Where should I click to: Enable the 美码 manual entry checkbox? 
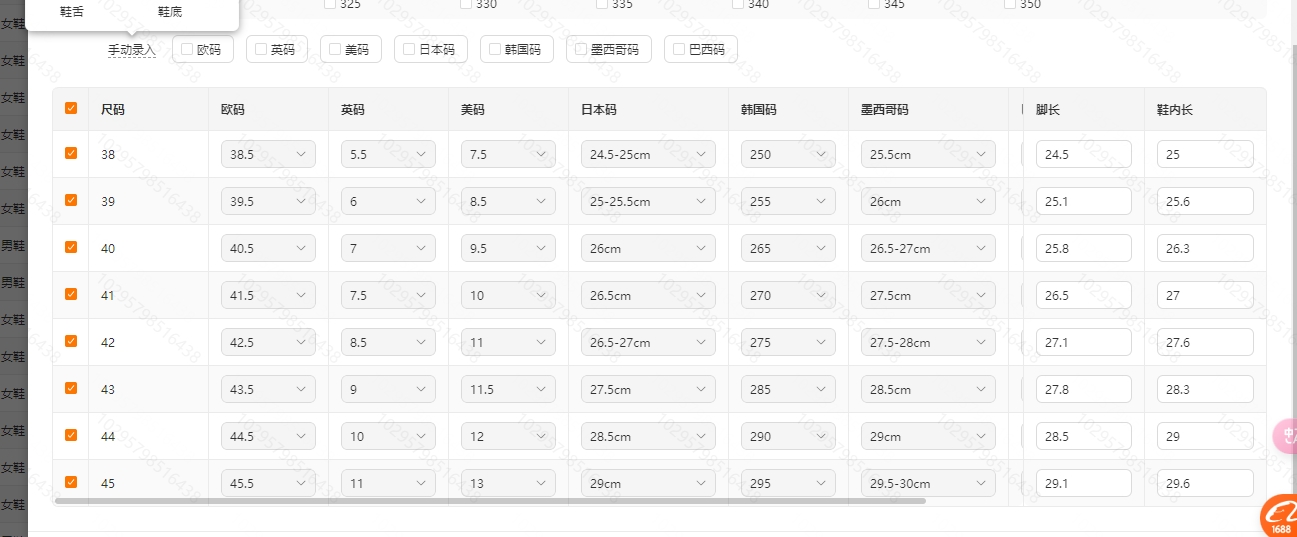click(335, 49)
